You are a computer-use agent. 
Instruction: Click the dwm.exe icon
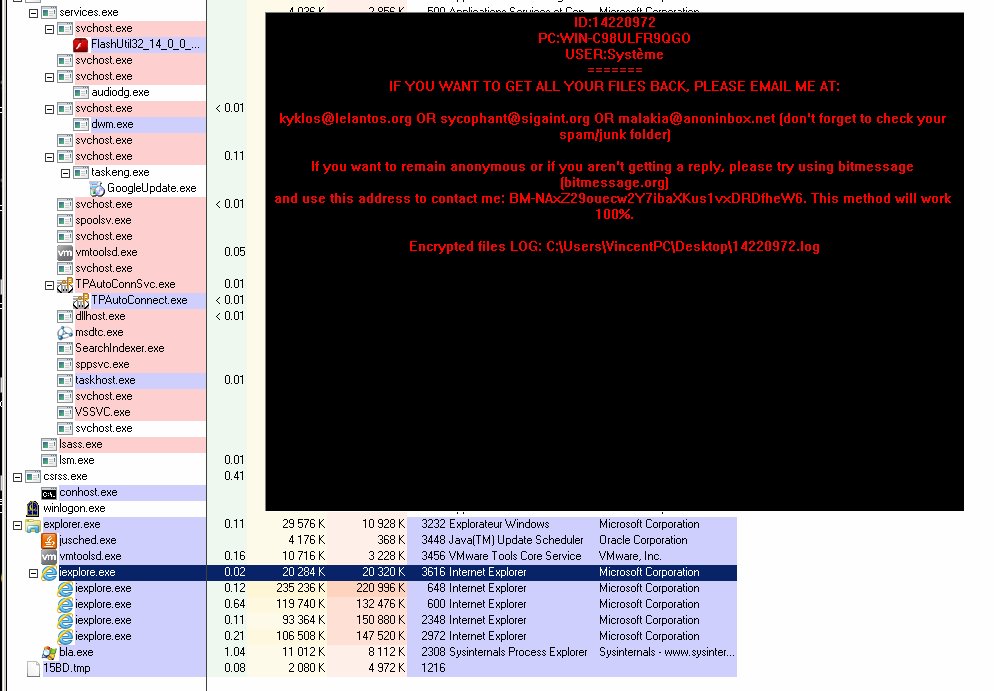click(x=81, y=124)
